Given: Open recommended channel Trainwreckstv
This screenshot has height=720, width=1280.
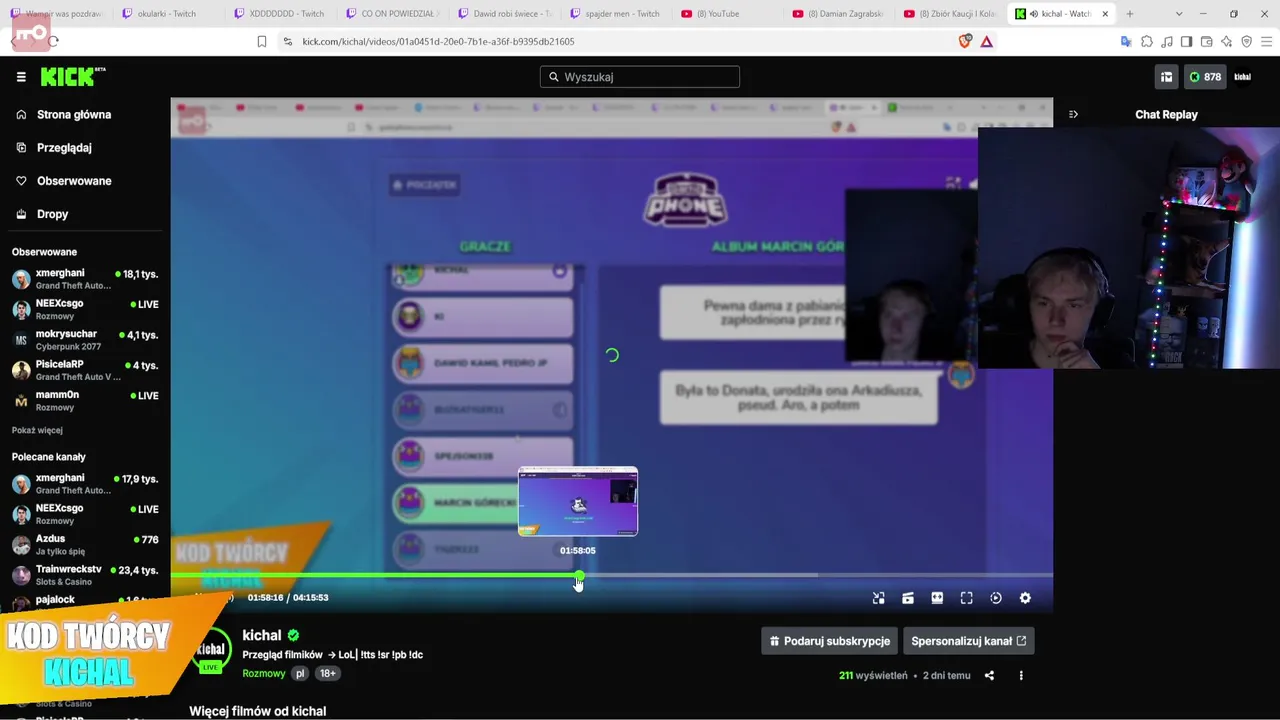Looking at the screenshot, I should point(85,575).
